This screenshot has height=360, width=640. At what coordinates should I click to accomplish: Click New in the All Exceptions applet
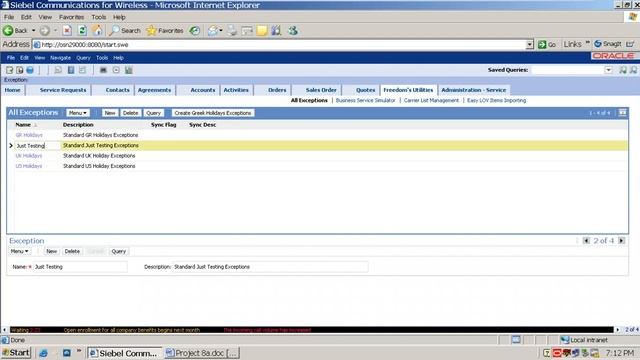point(110,113)
